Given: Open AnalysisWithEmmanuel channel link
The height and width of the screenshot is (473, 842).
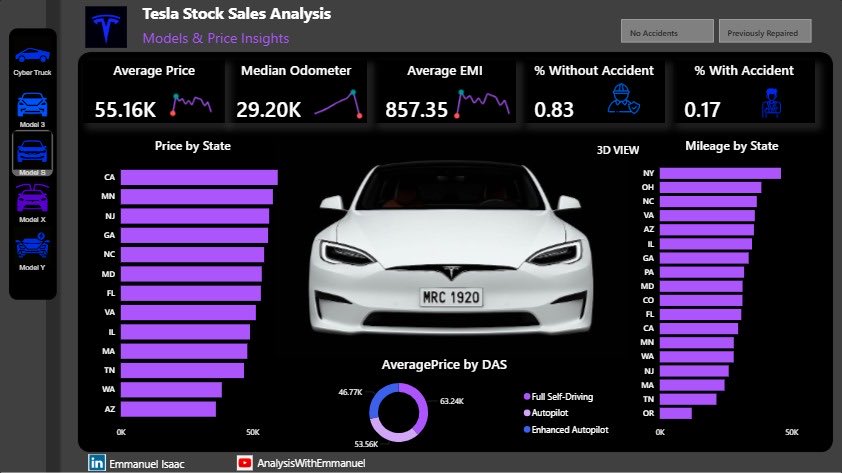Looking at the screenshot, I should pyautogui.click(x=311, y=463).
